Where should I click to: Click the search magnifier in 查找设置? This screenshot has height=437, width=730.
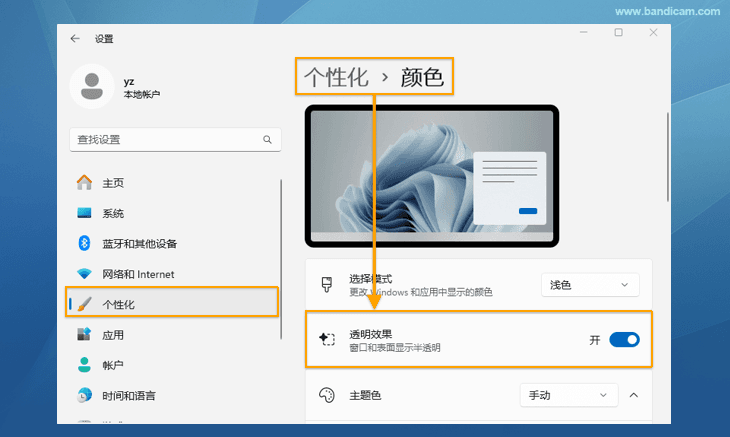267,139
